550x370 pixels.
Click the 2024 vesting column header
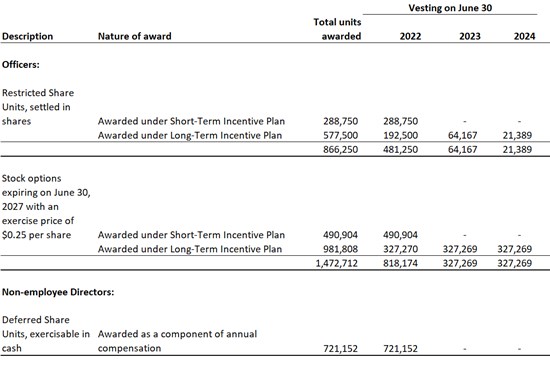(x=524, y=36)
